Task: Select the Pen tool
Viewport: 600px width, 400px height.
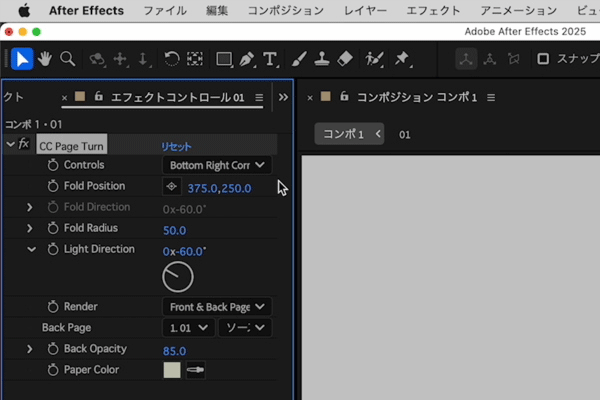Action: (x=247, y=59)
